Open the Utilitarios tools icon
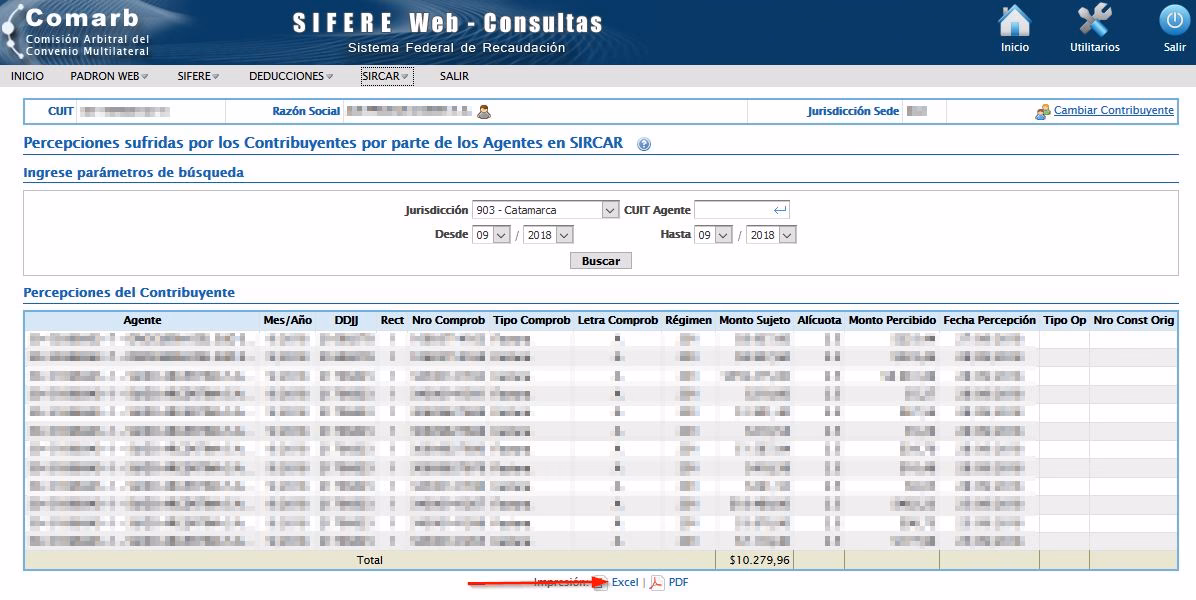1196x600 pixels. click(1094, 22)
